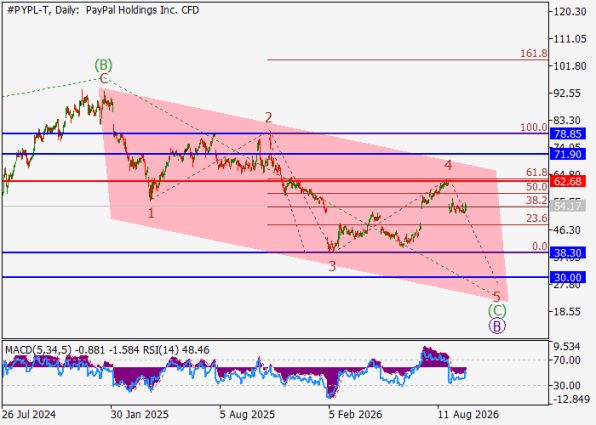596x425 pixels.
Task: Click the 83.30 price axis value
Action: 567,121
